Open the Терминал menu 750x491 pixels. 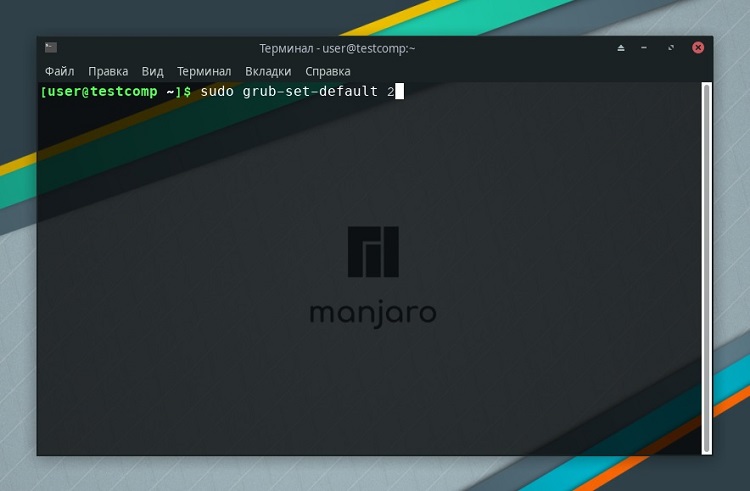[x=204, y=71]
